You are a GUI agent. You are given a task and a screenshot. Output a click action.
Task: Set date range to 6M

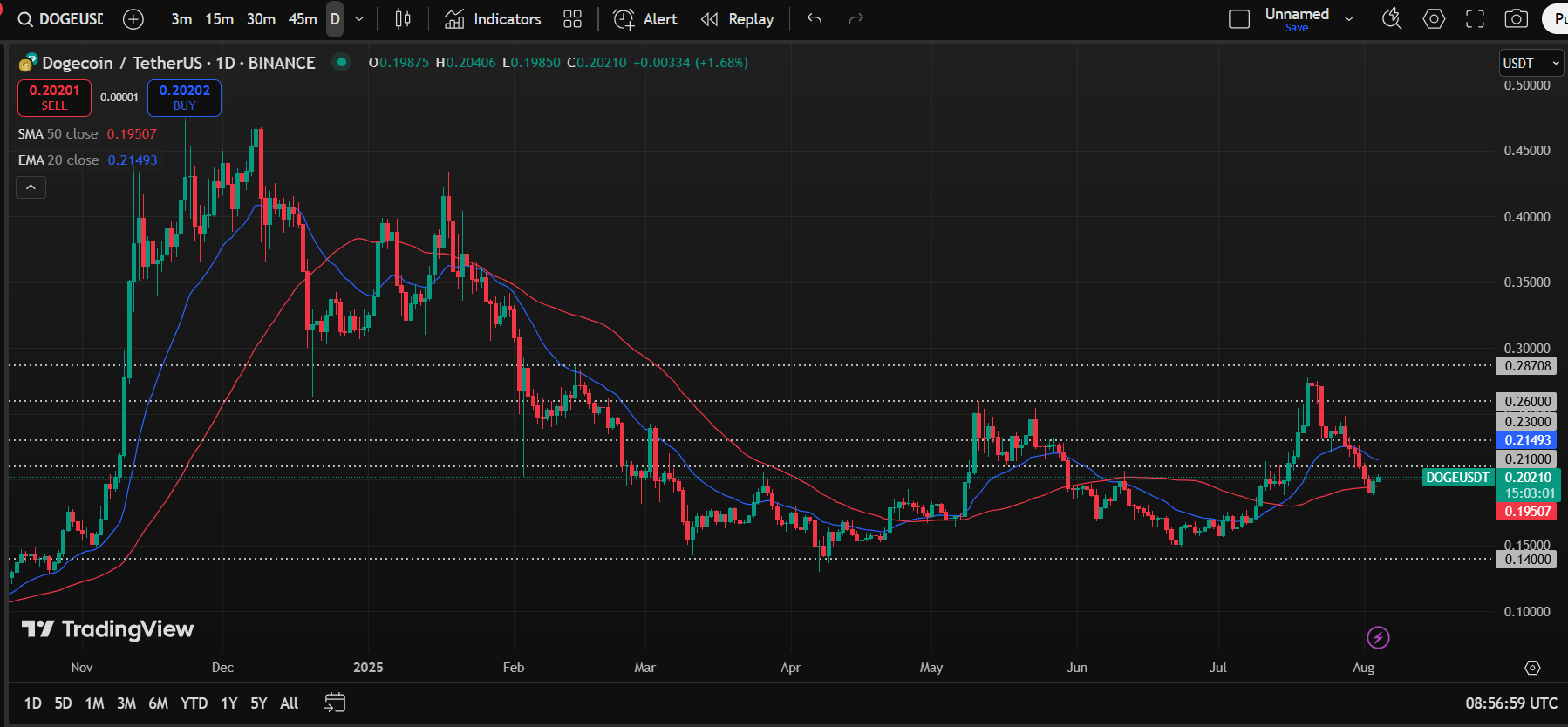coord(158,703)
